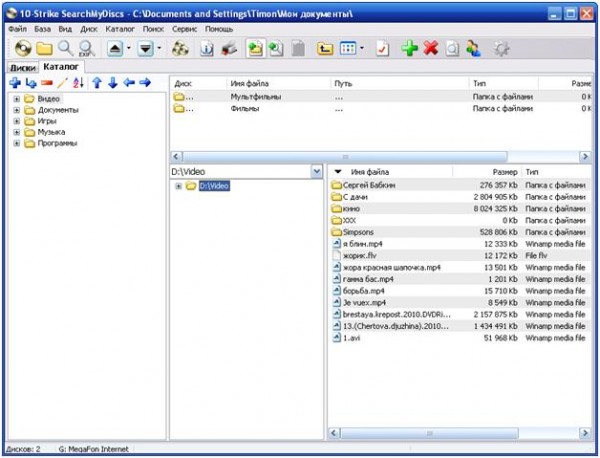Click the checkmark document toolbar icon

point(382,49)
